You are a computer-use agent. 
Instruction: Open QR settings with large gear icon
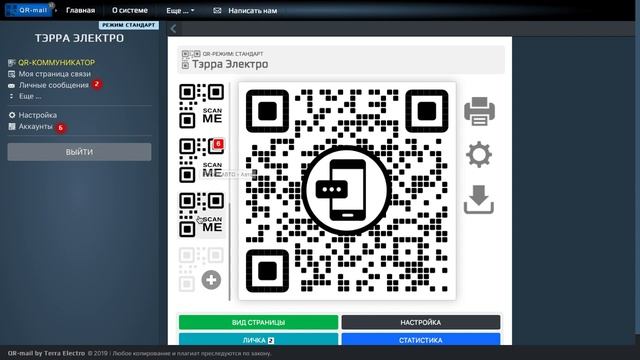coord(479,155)
